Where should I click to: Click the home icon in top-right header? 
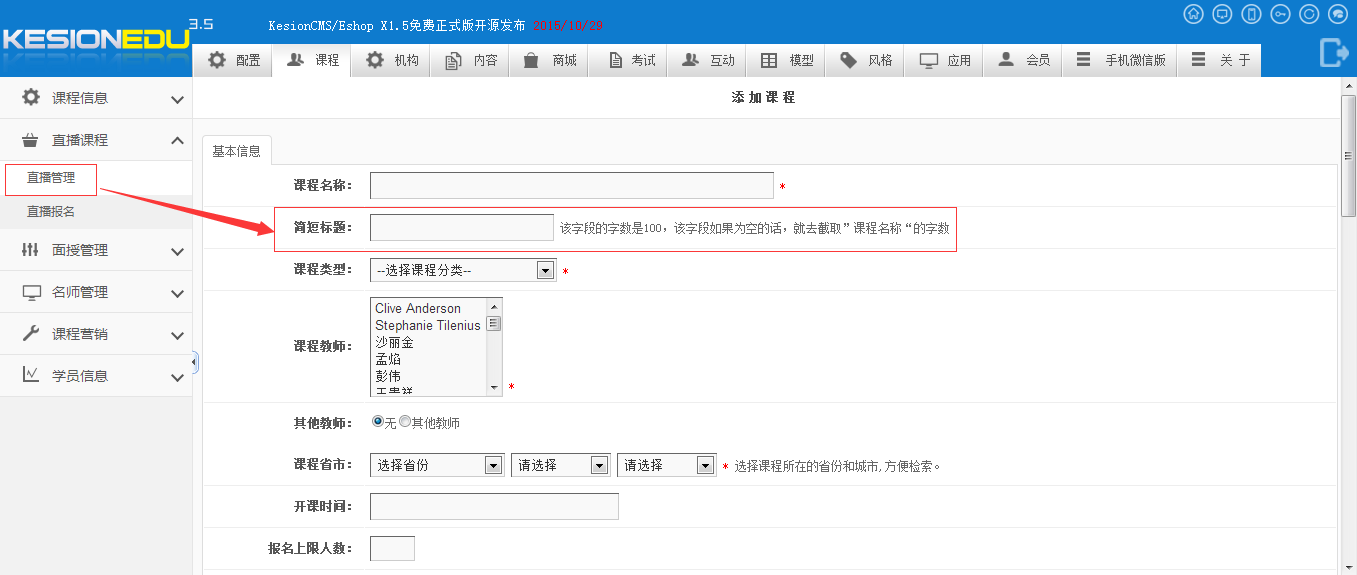click(1193, 14)
